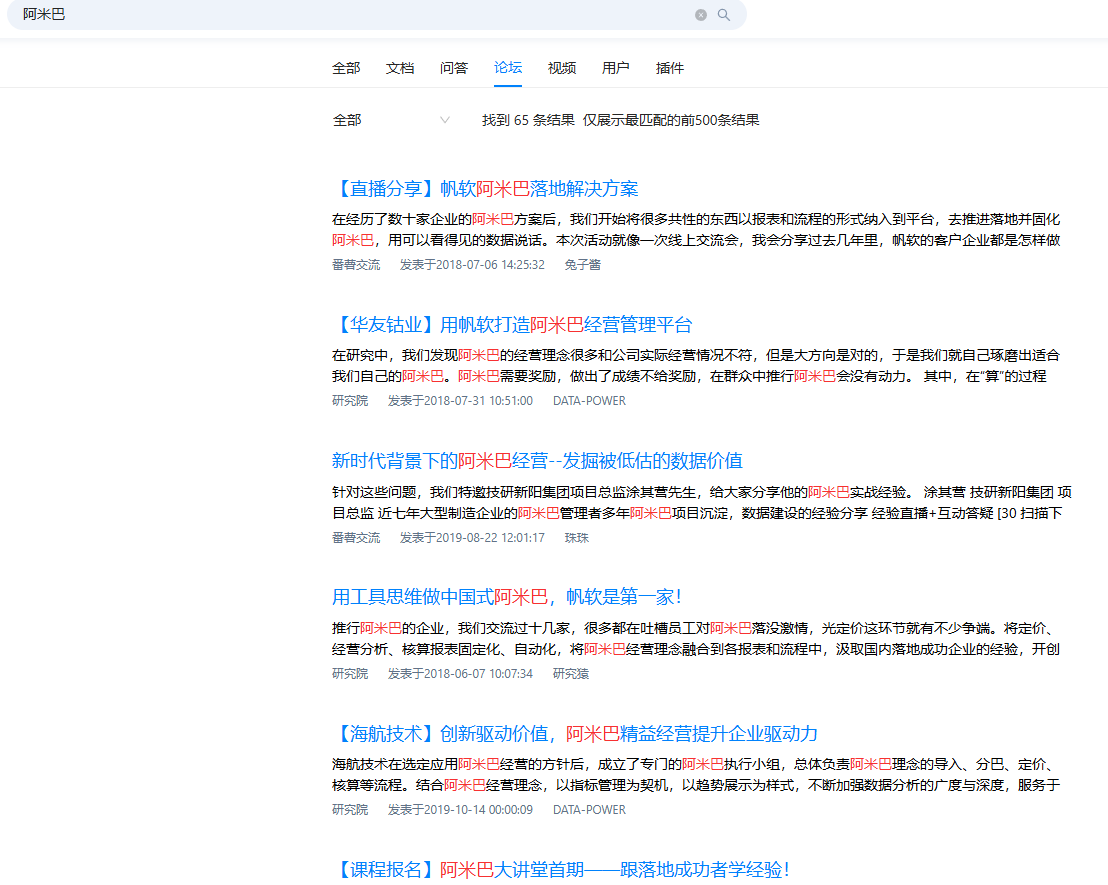
Task: Switch to the 文档 tab
Action: [400, 68]
